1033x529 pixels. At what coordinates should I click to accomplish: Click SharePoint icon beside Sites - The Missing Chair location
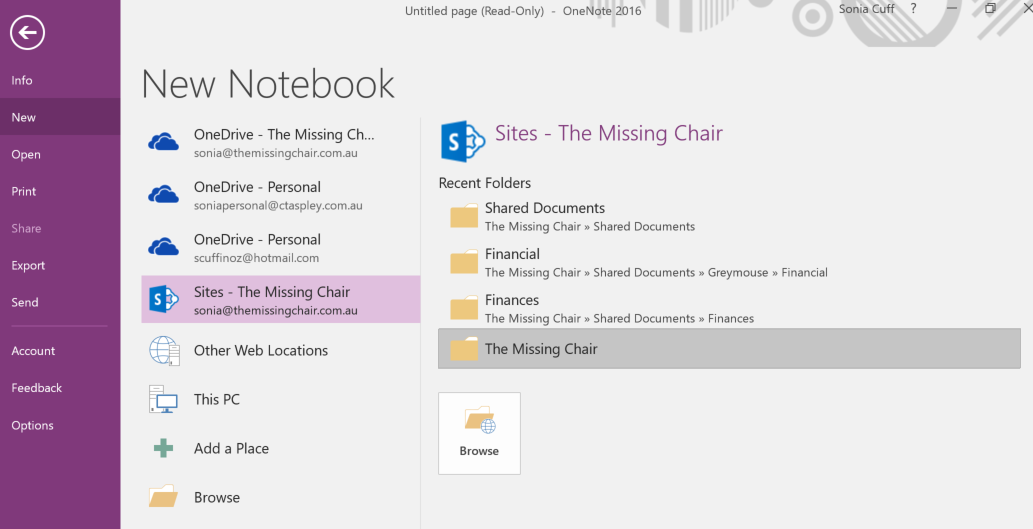163,300
